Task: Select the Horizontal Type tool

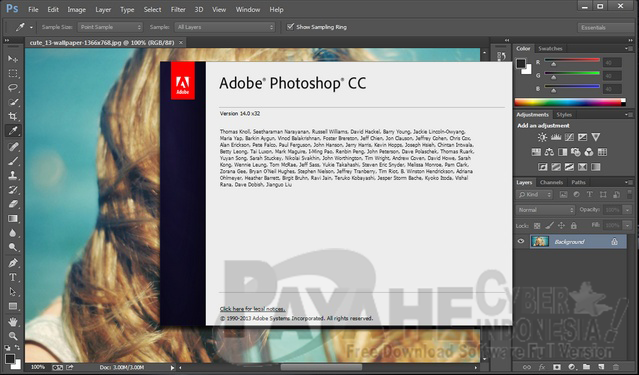Action: tap(13, 277)
